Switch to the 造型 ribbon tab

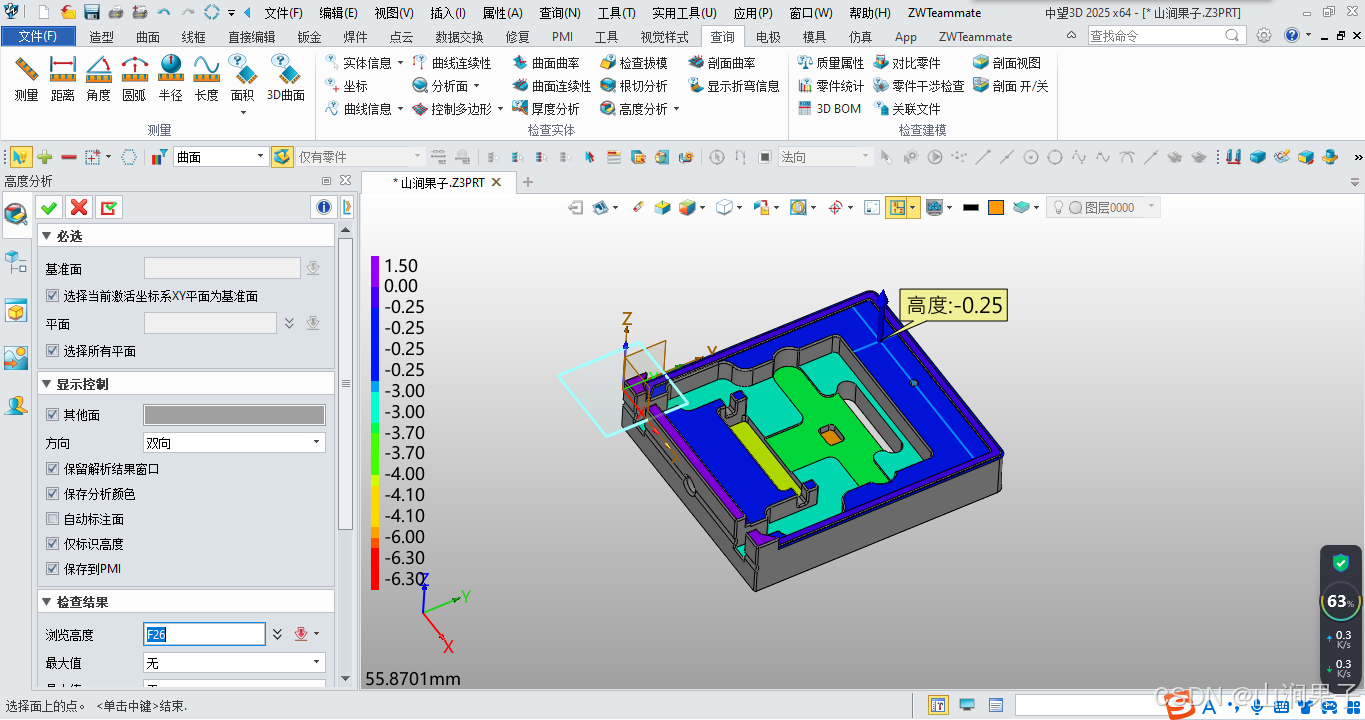(101, 37)
